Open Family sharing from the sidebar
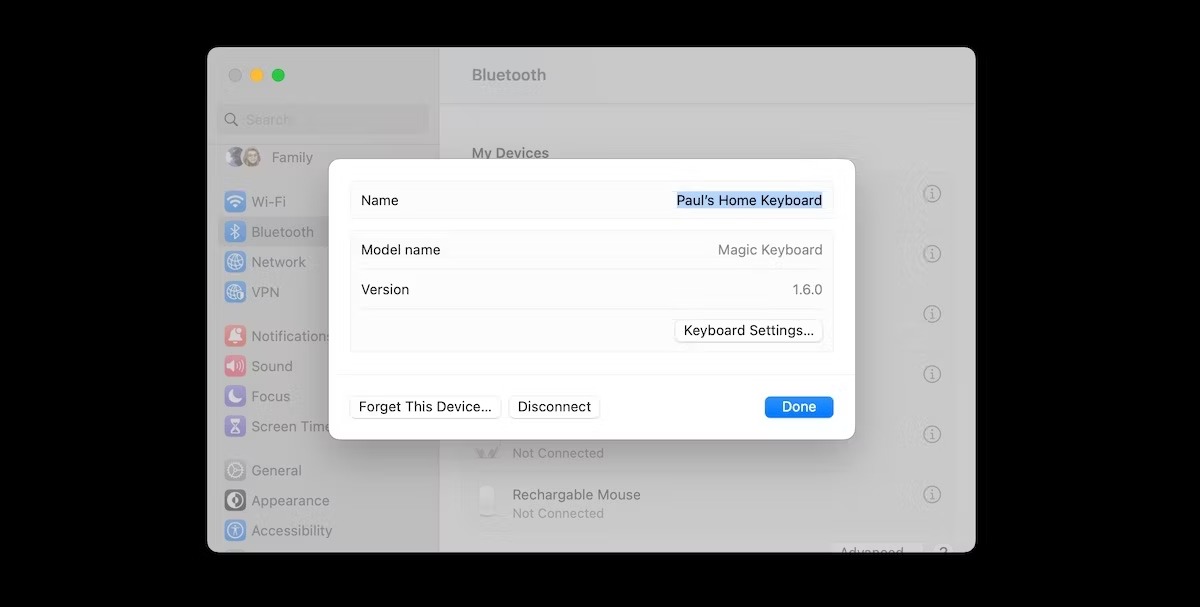Image resolution: width=1200 pixels, height=607 pixels. click(270, 157)
